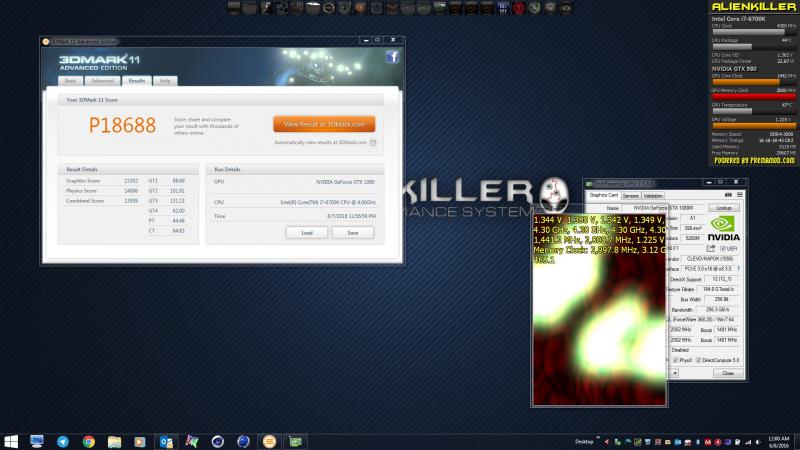This screenshot has height=450, width=800.
Task: Switch to the GPU-Z taskbar icon
Action: 295,441
